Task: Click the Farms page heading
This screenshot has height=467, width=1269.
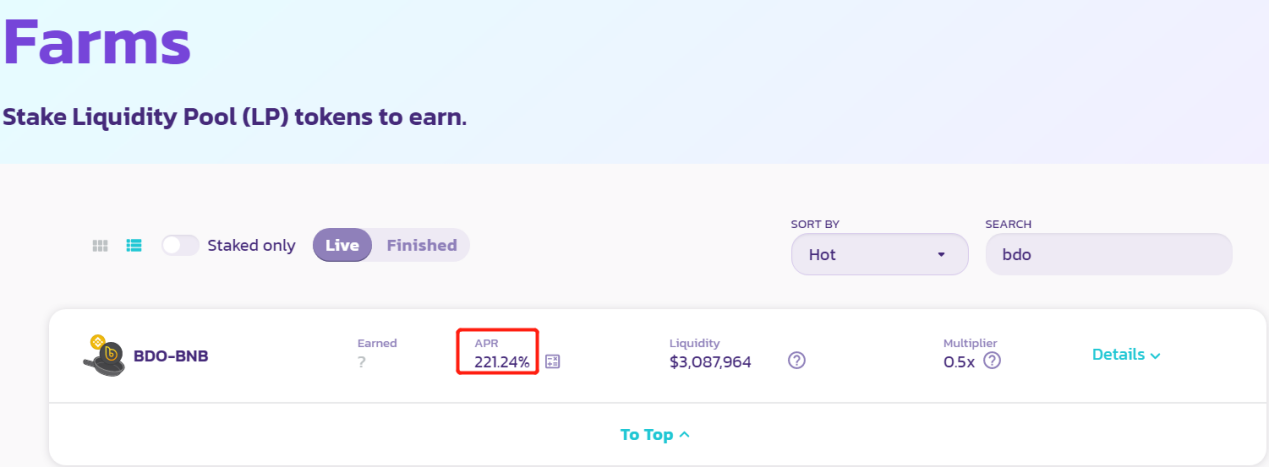Action: pos(96,41)
